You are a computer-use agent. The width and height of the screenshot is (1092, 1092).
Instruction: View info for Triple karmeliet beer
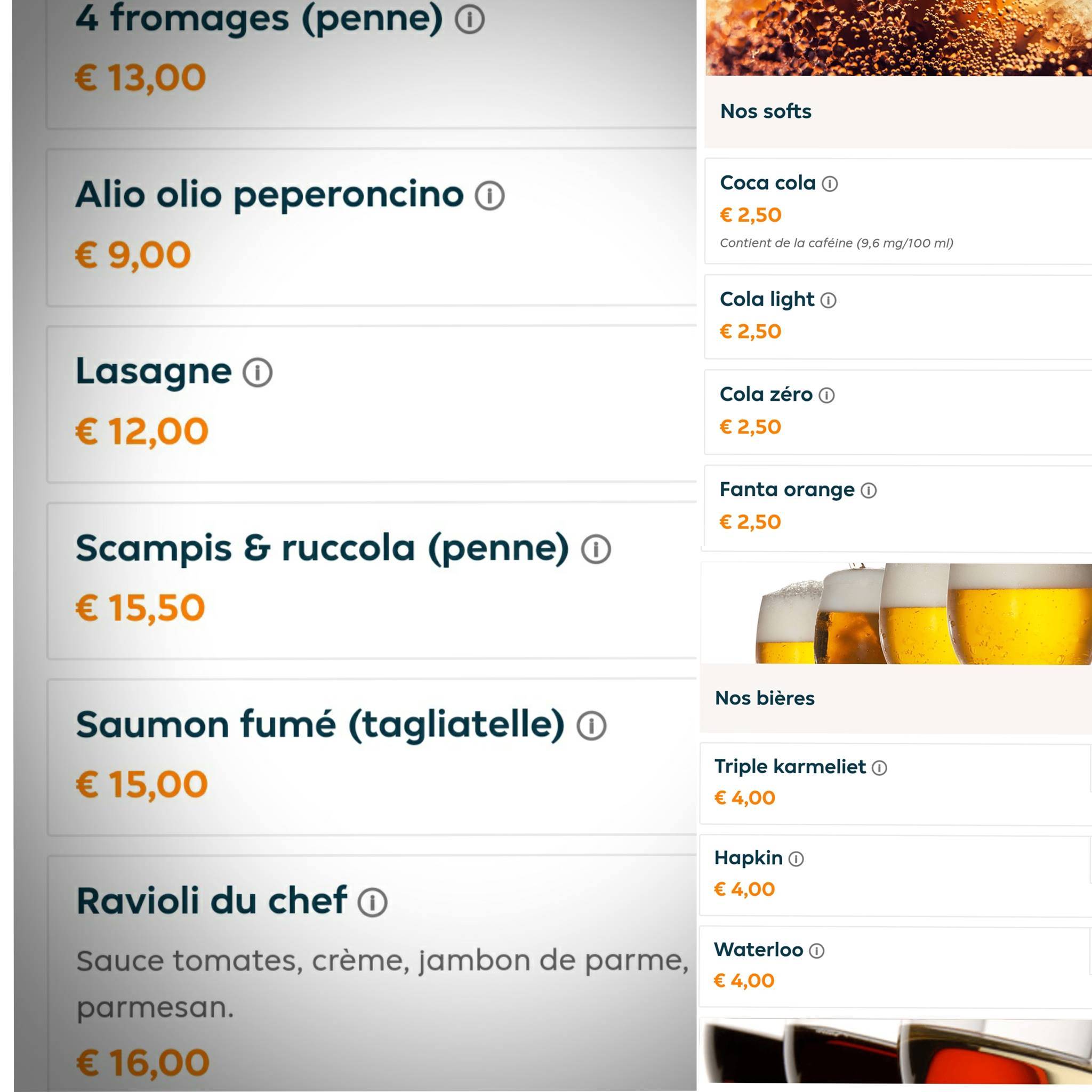[x=879, y=767]
